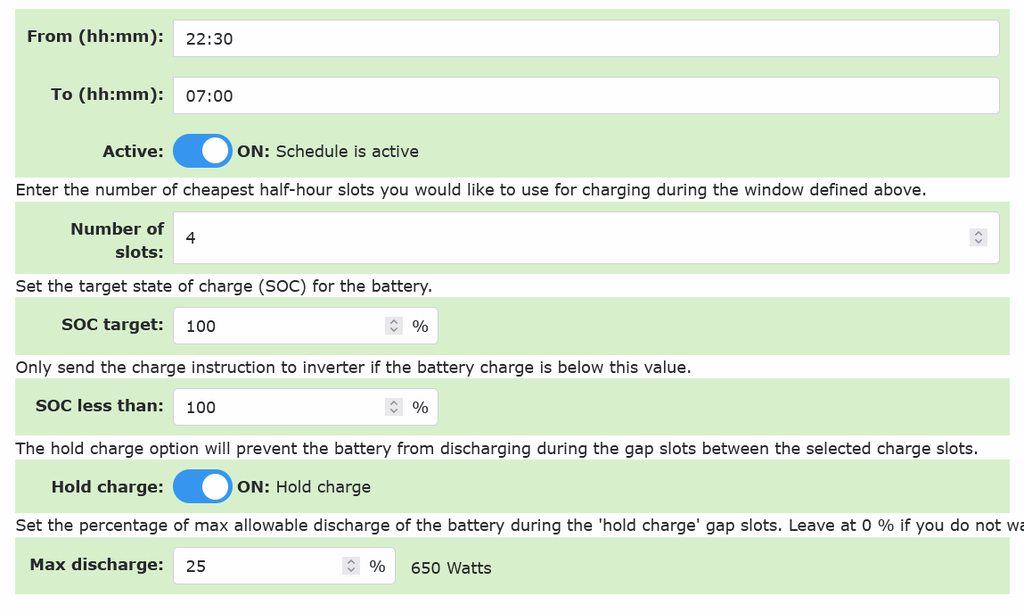The image size is (1024, 613).
Task: Click the Number of slots input
Action: point(570,238)
